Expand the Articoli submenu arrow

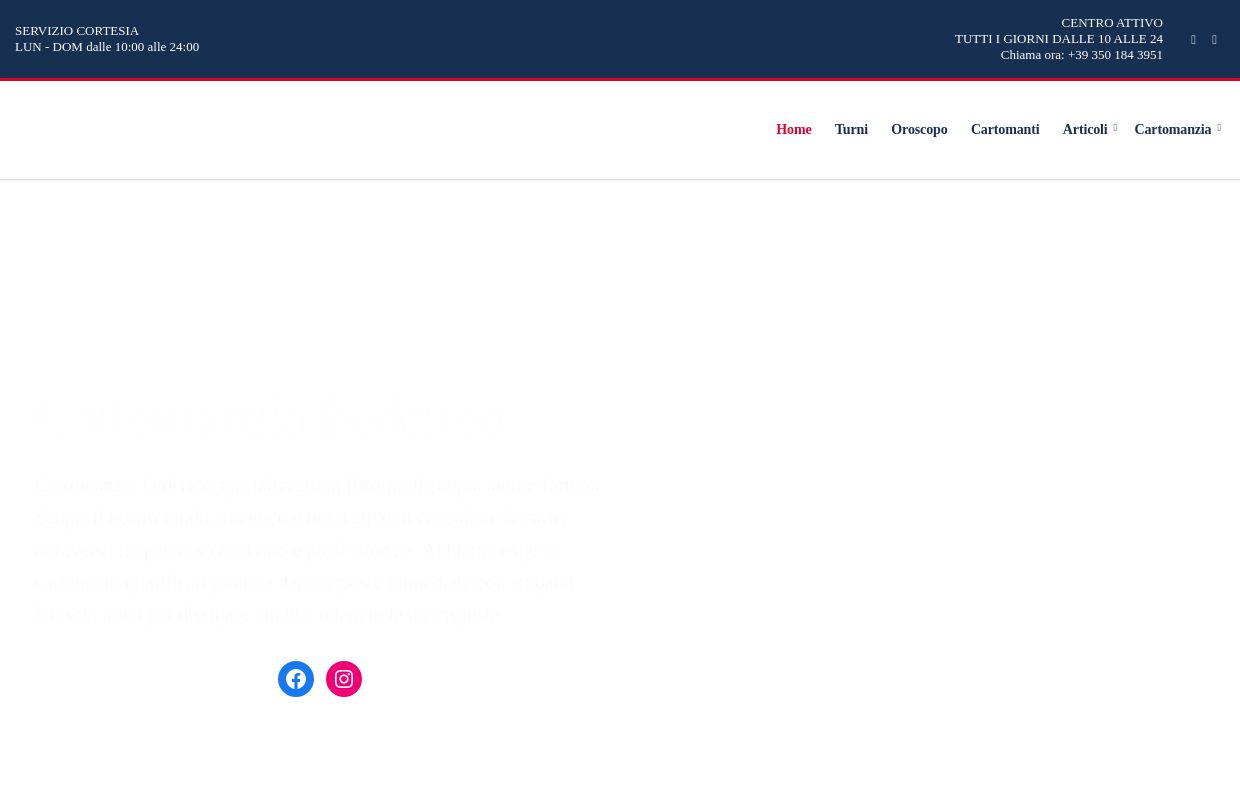coord(1115,129)
